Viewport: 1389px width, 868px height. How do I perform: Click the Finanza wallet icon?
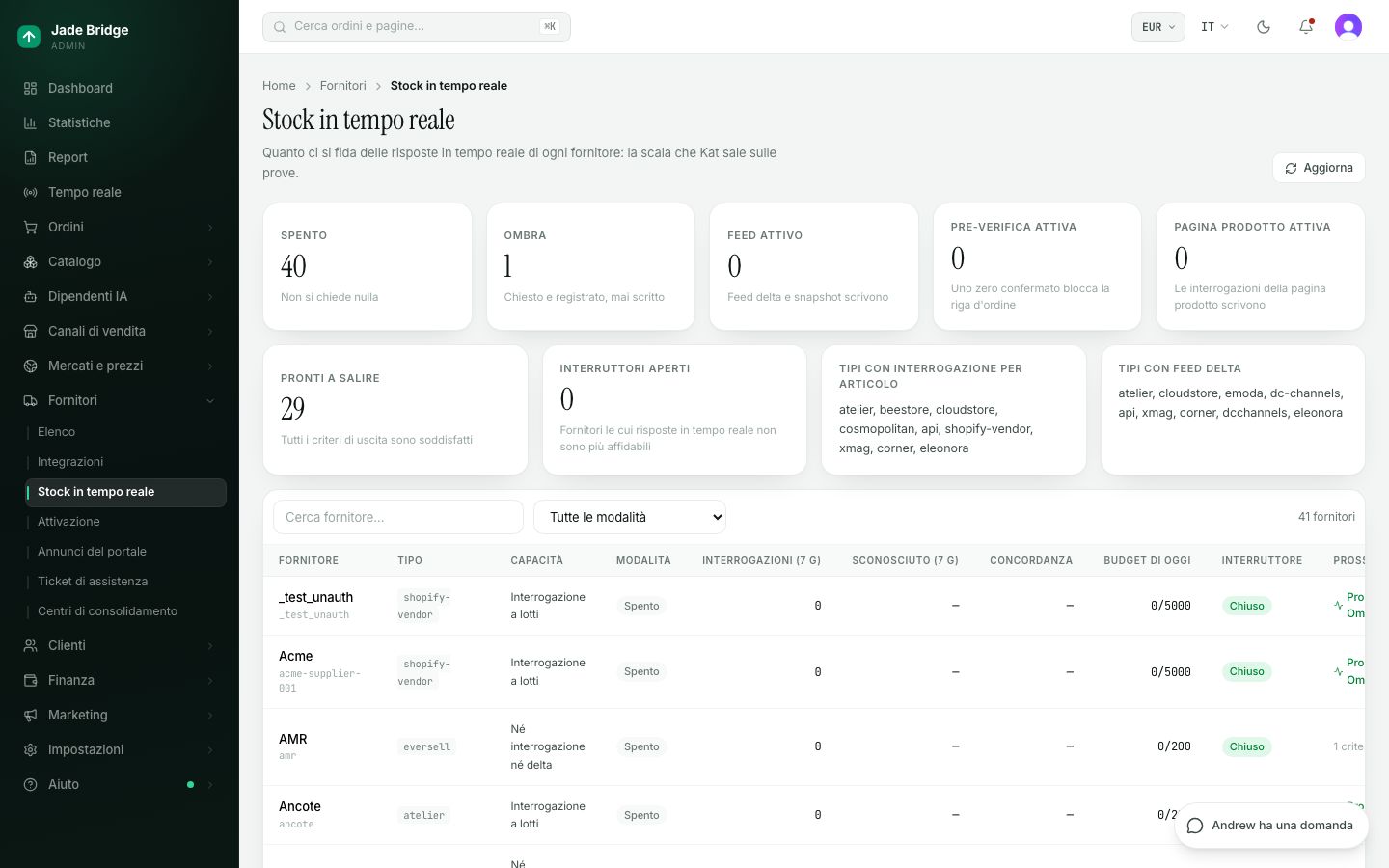[x=30, y=680]
